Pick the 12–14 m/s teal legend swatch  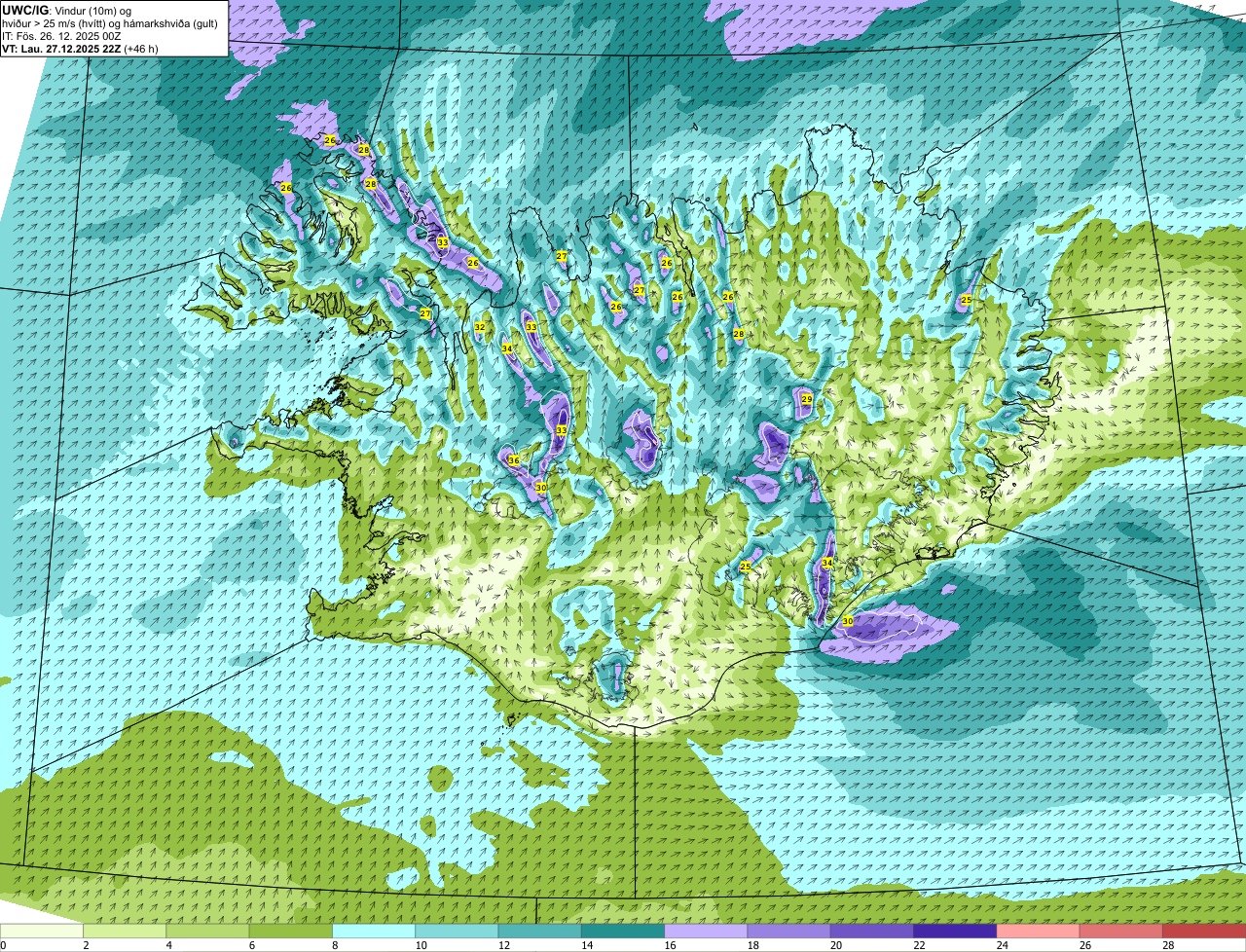pos(539,932)
